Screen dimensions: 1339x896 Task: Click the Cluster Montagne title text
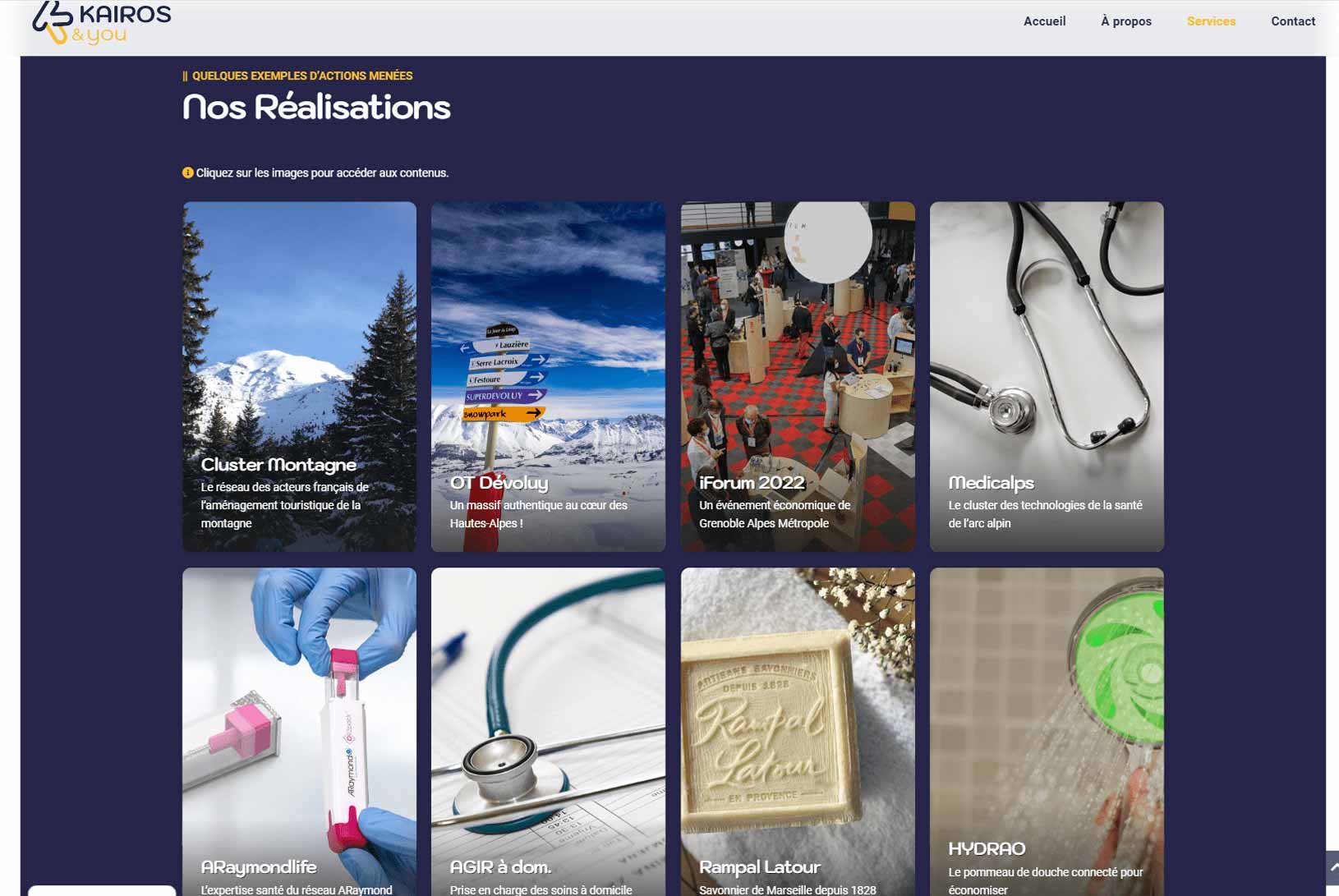coord(278,465)
